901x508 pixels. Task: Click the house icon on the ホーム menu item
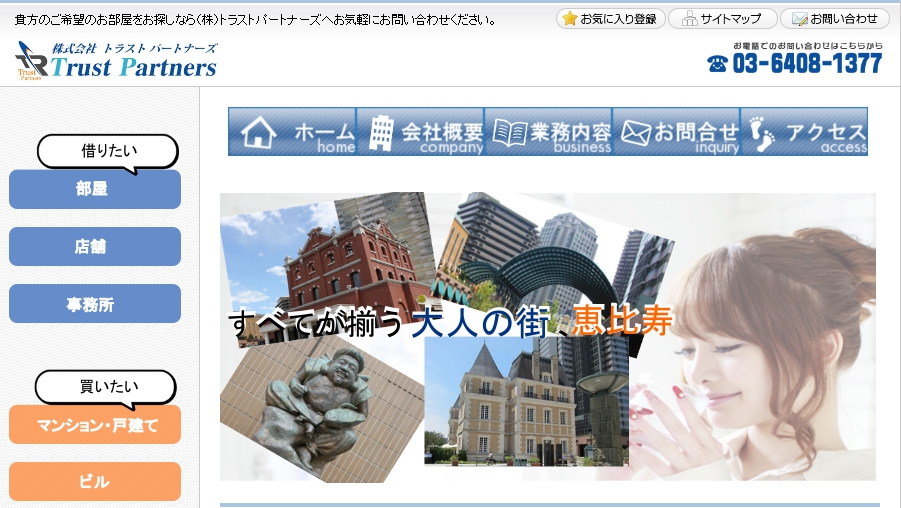(x=258, y=132)
